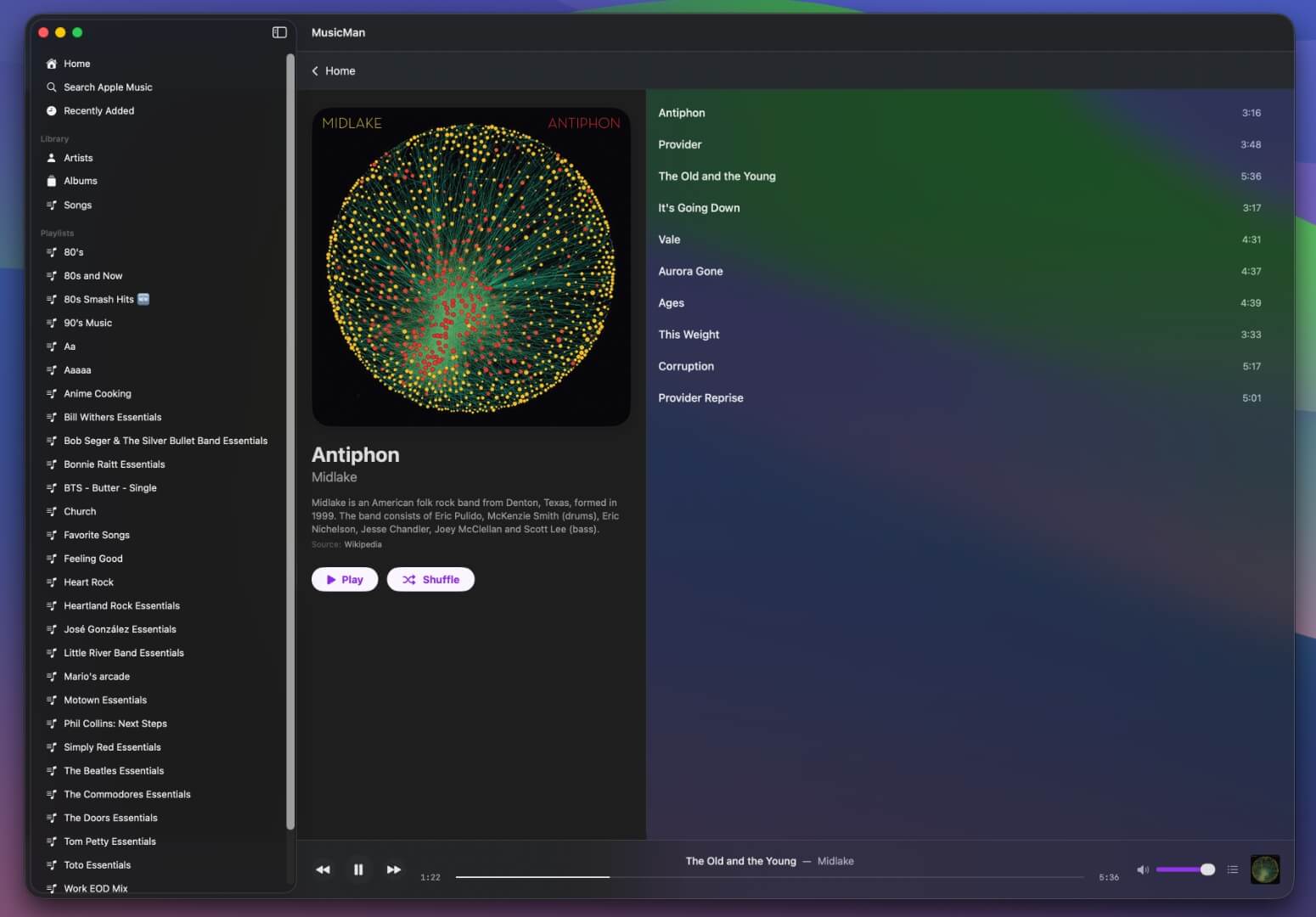The image size is (1316, 917).
Task: Play the track This Weight
Action: coord(959,335)
